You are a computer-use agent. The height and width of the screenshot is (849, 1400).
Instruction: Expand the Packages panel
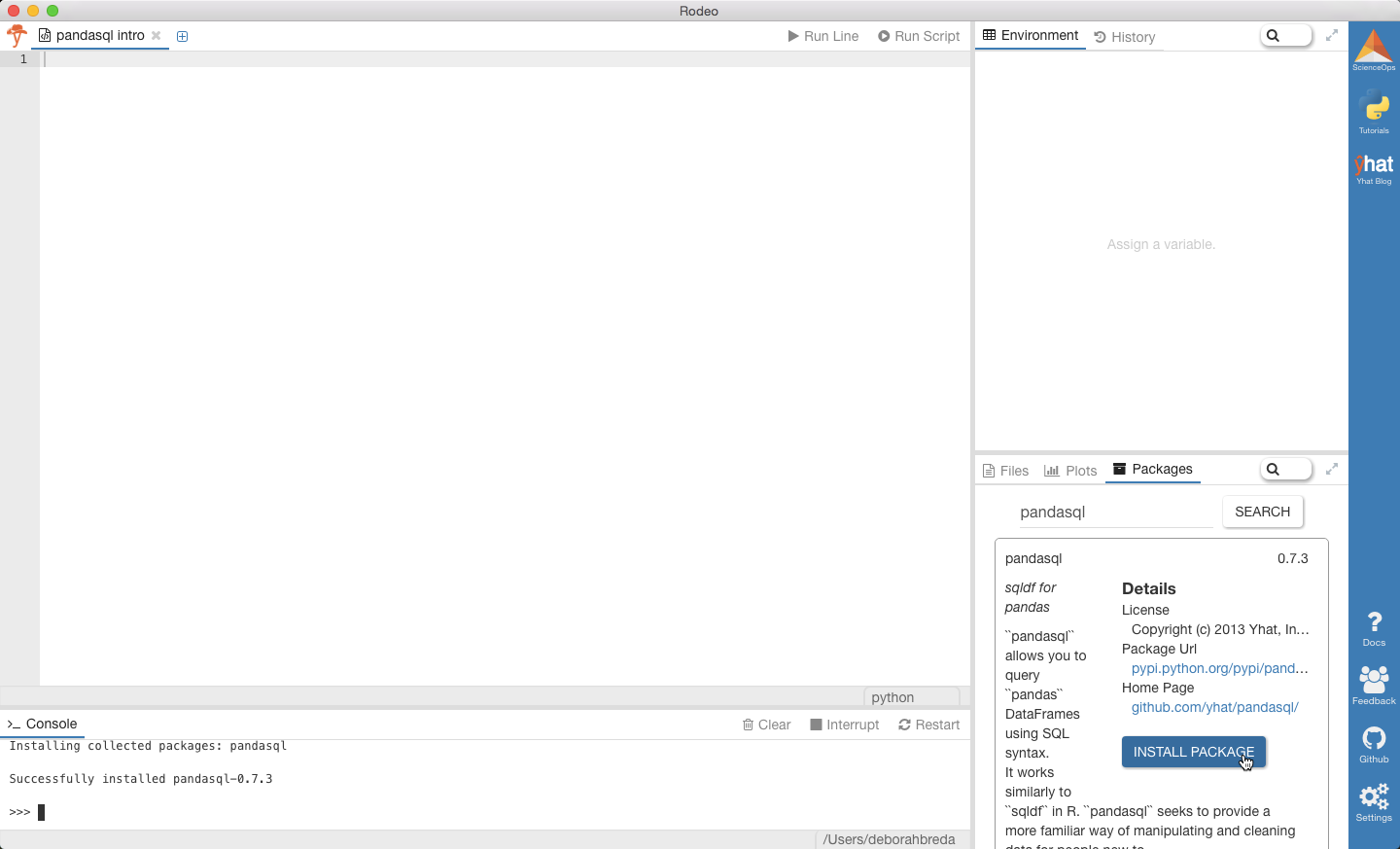(x=1332, y=469)
